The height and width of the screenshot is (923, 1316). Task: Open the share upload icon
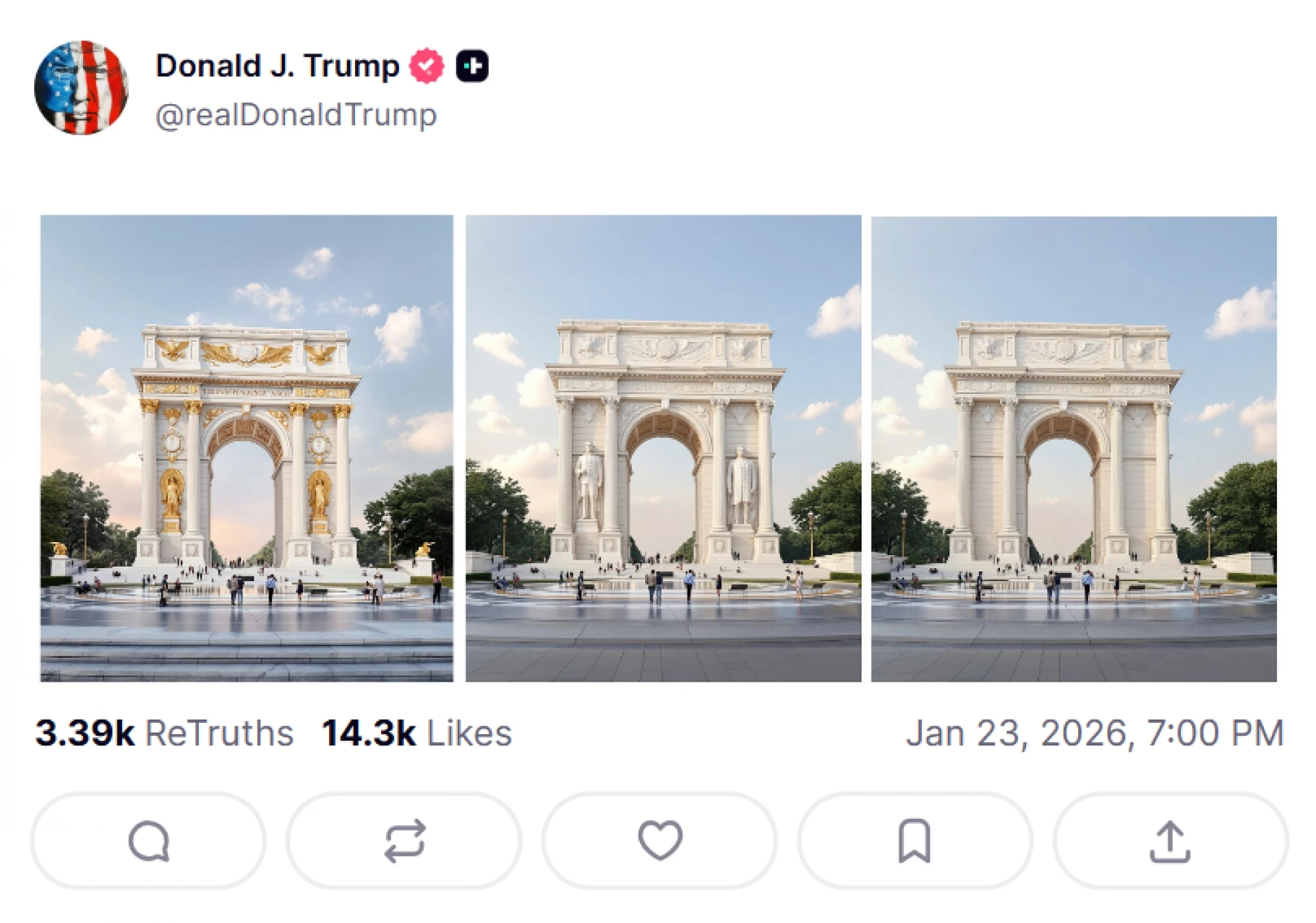click(1170, 841)
